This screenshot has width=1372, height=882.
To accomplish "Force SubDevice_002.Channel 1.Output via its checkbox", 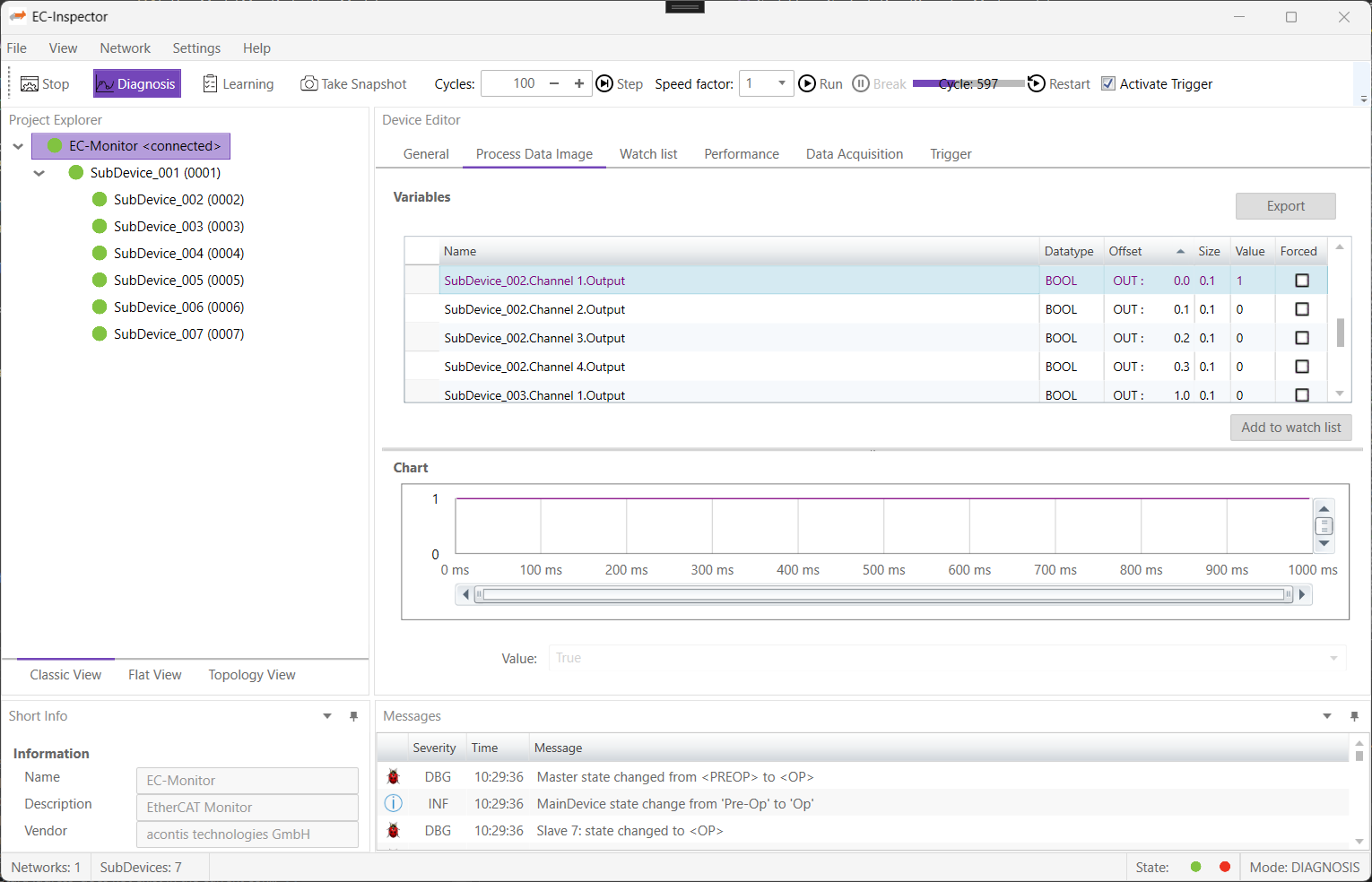I will pos(1301,281).
